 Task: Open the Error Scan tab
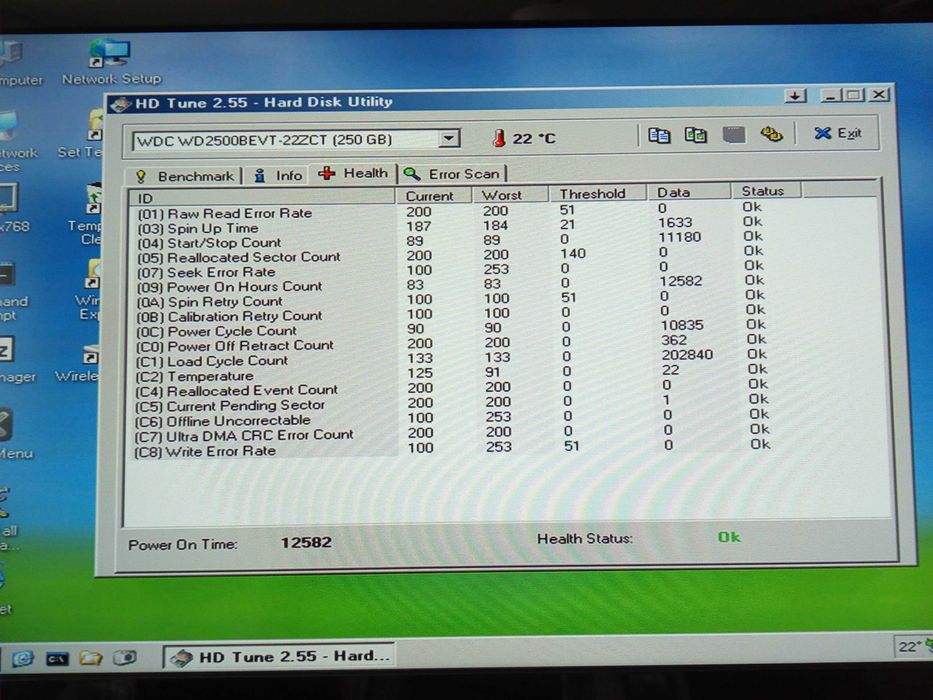click(x=452, y=174)
